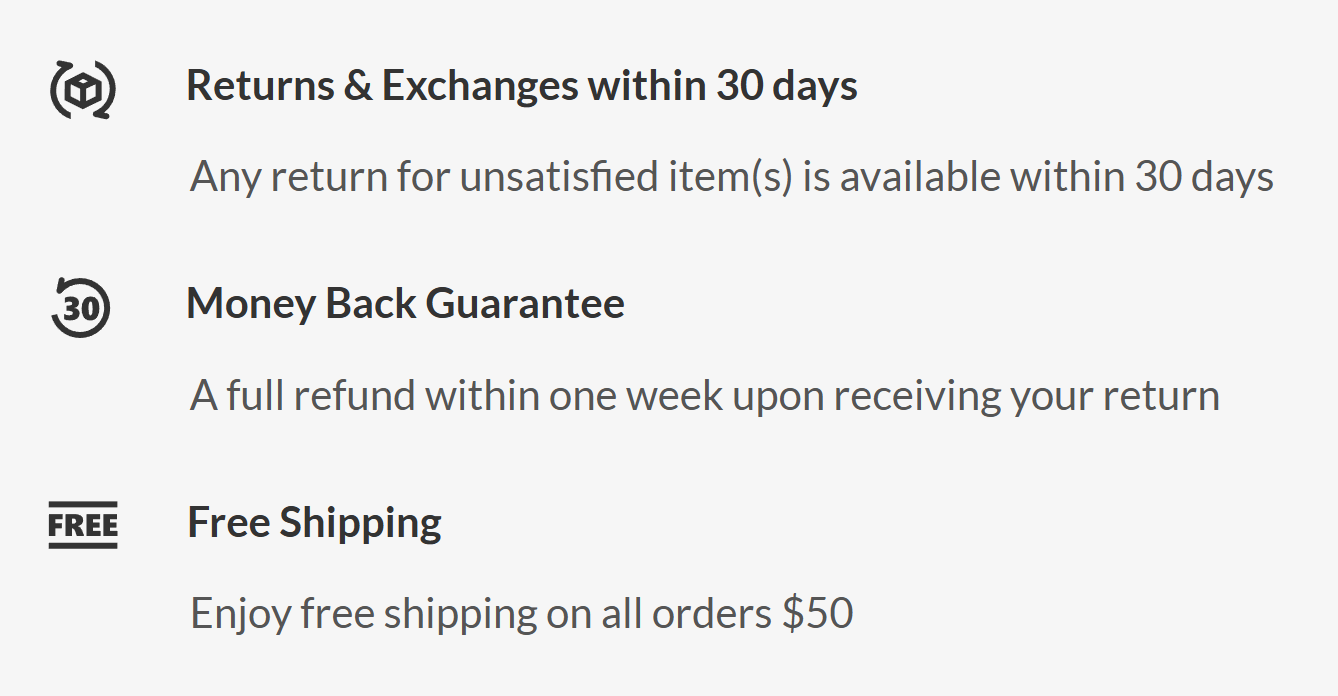Click the 'A full refund within one week' description
Screen dimensions: 1338x696
pos(705,396)
